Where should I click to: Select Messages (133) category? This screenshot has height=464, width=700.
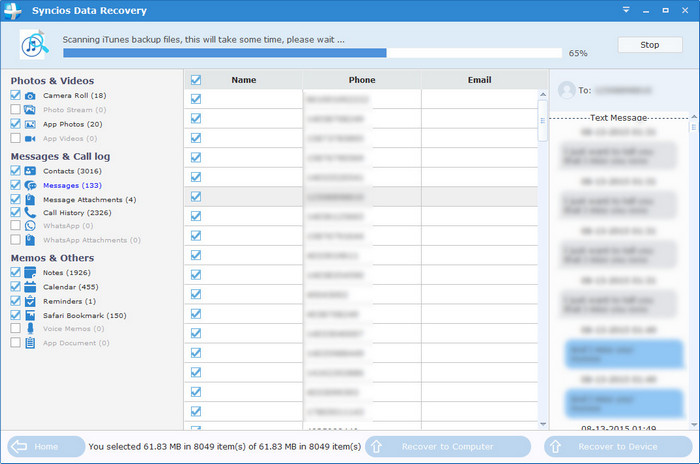pyautogui.click(x=72, y=185)
